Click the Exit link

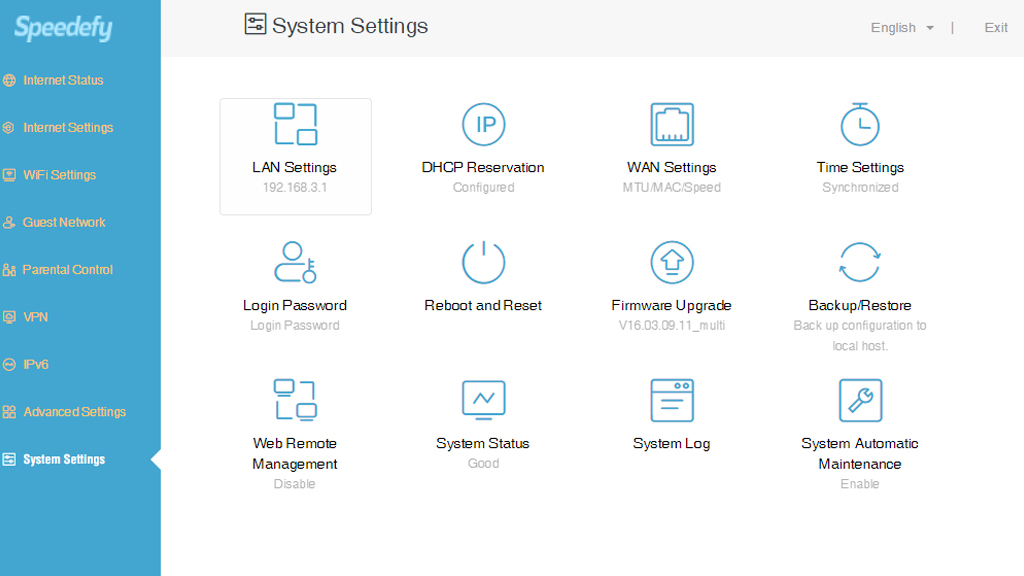coord(996,27)
